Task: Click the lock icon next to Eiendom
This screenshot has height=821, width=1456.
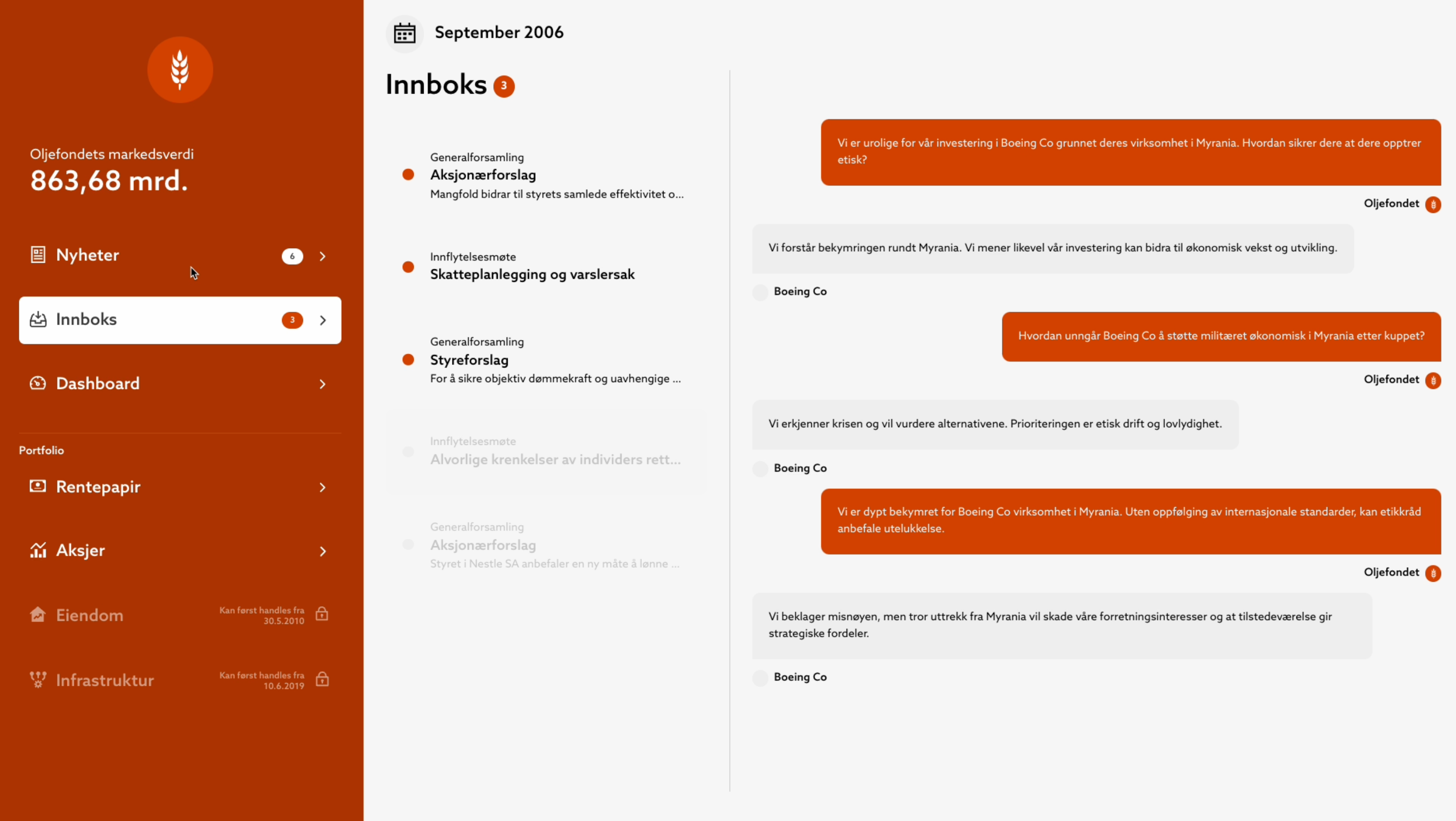Action: pyautogui.click(x=322, y=614)
